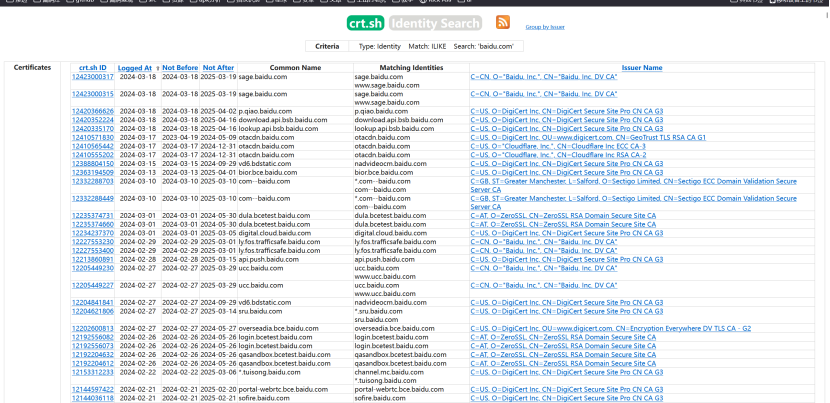The height and width of the screenshot is (403, 830).
Task: Open certificate ID 12144597422
Action: click(x=93, y=390)
